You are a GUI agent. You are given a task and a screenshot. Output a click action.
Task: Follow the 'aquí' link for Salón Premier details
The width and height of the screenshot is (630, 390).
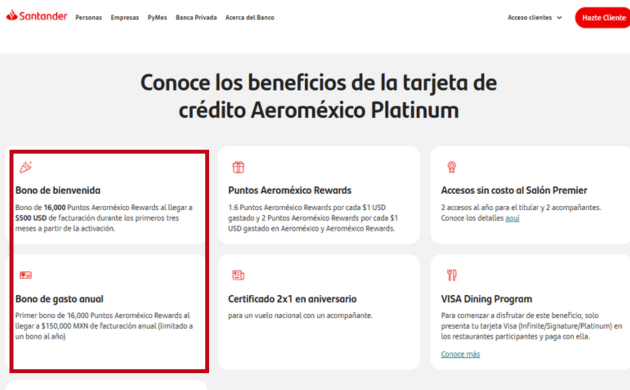512,218
